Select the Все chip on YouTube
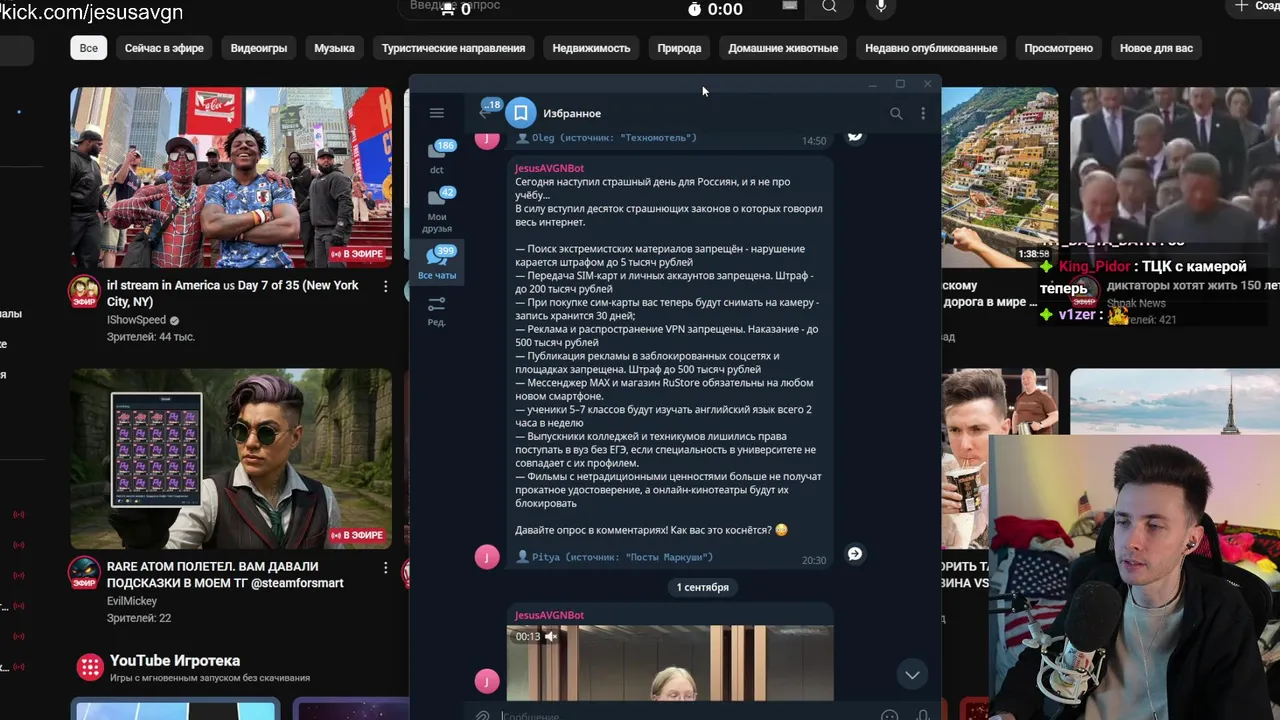 pyautogui.click(x=89, y=48)
